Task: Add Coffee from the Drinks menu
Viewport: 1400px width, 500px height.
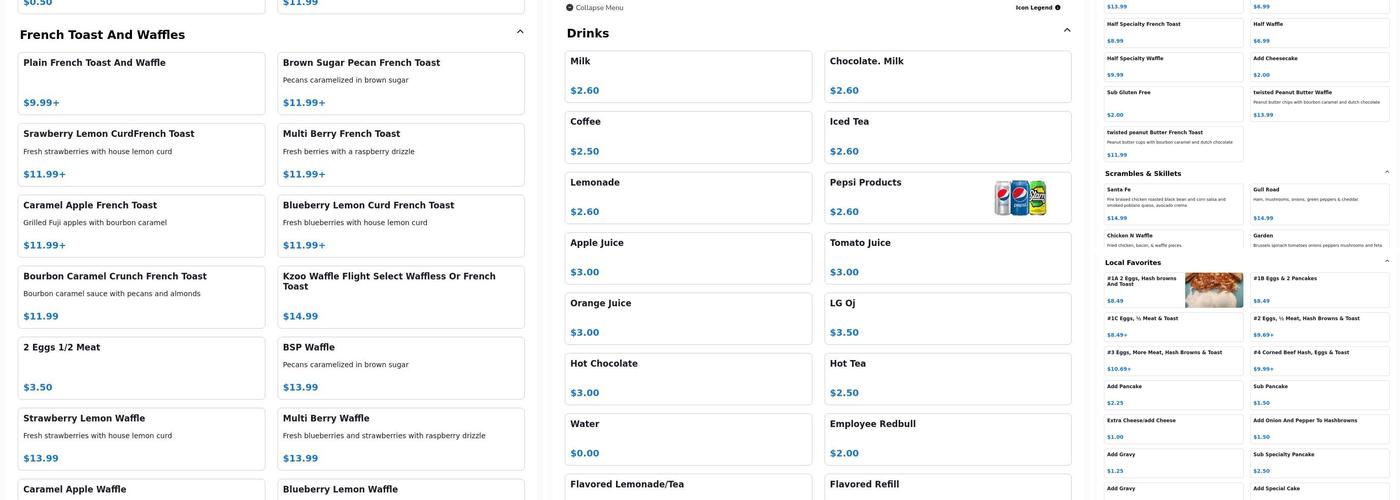Action: click(x=688, y=137)
